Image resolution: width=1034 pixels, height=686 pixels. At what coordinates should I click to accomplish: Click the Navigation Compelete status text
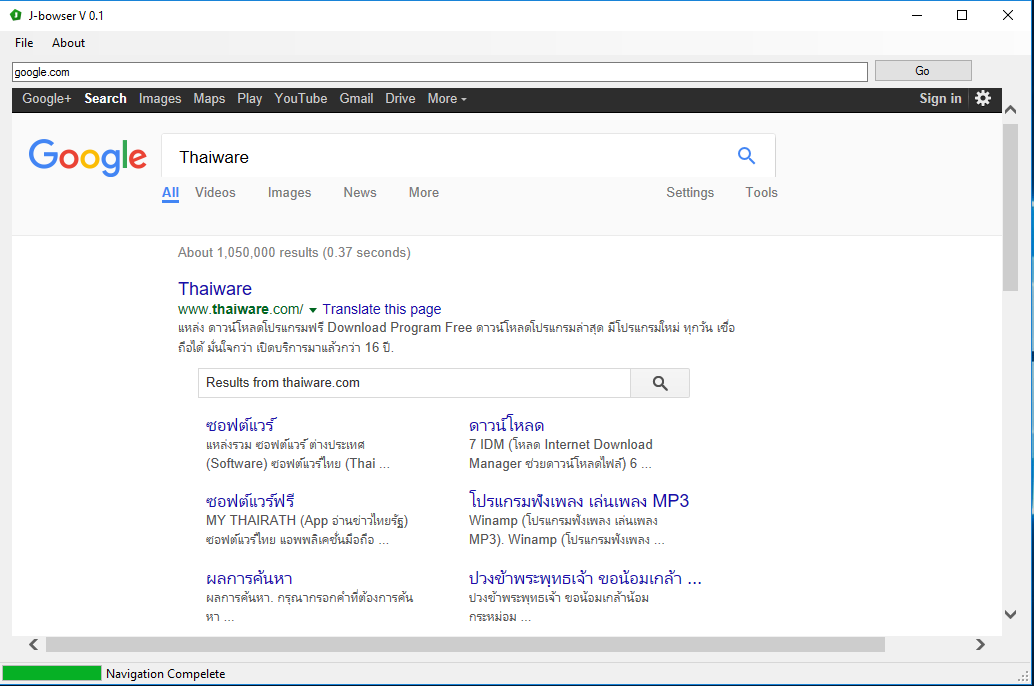(166, 673)
